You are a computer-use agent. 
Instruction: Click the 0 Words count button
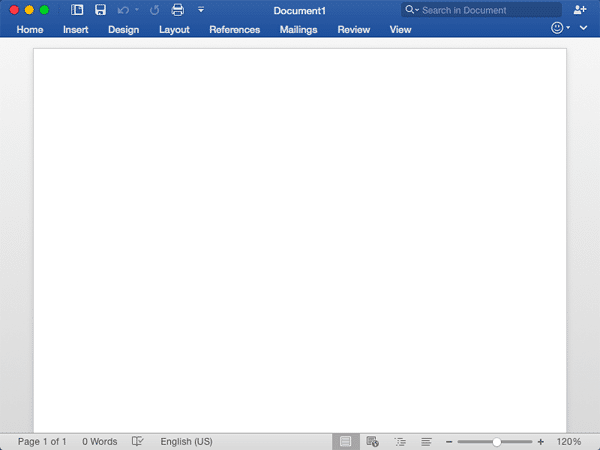pos(100,441)
